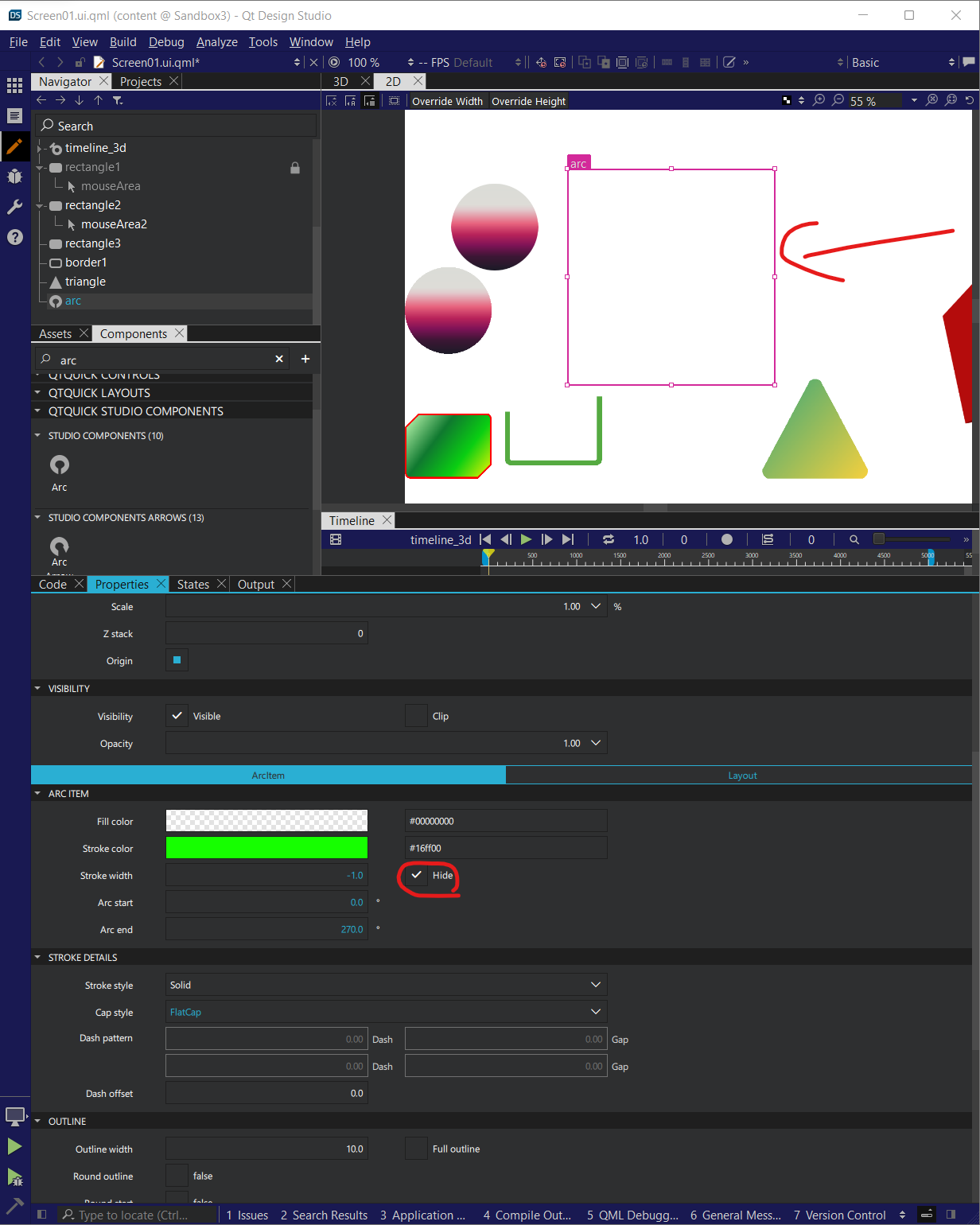Click the Override Width button

tap(447, 101)
